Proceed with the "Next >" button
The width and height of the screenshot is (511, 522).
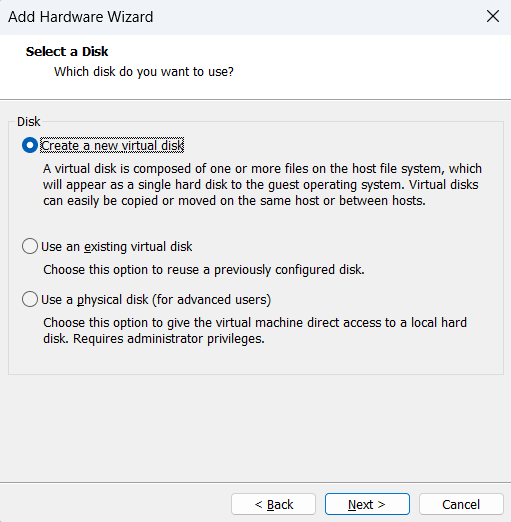(x=367, y=504)
